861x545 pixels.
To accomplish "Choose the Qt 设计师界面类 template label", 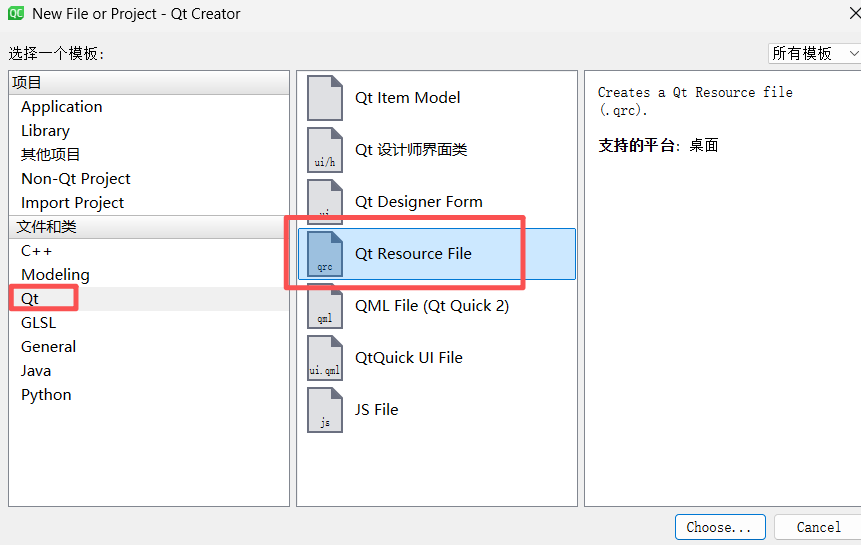I will point(411,150).
